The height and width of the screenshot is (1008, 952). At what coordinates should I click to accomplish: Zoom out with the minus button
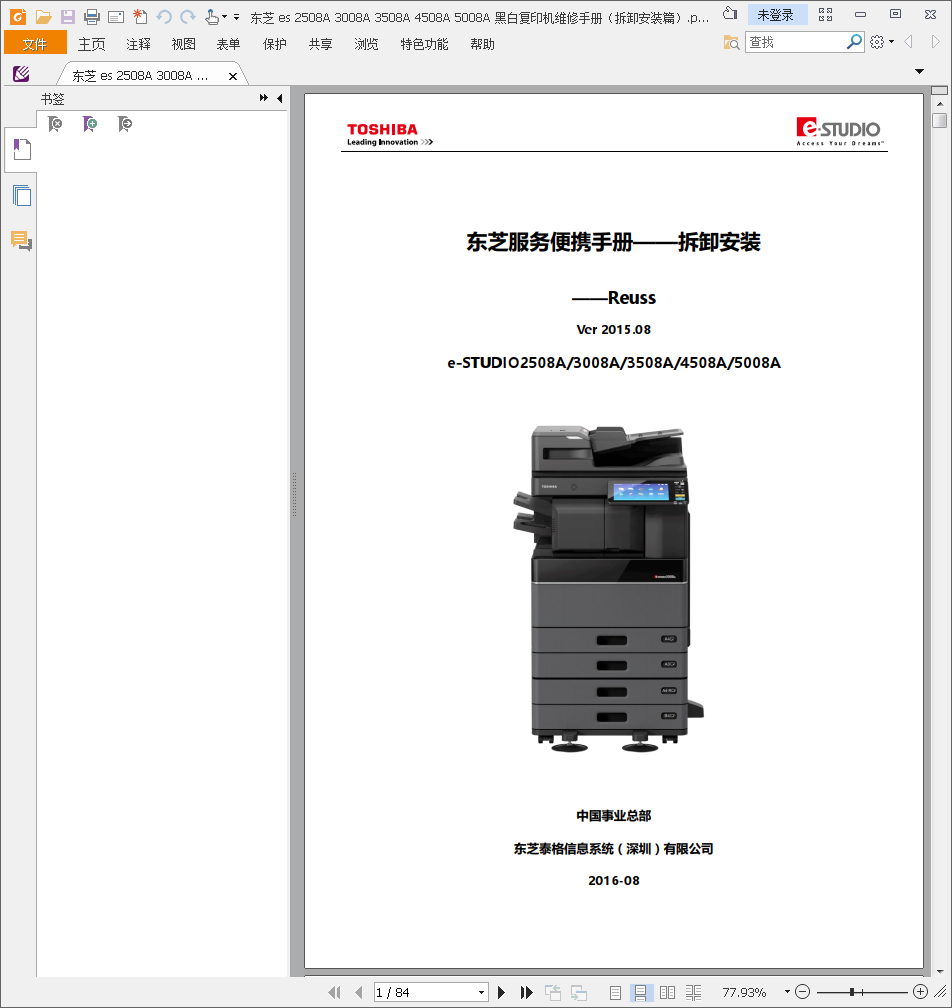click(x=802, y=992)
